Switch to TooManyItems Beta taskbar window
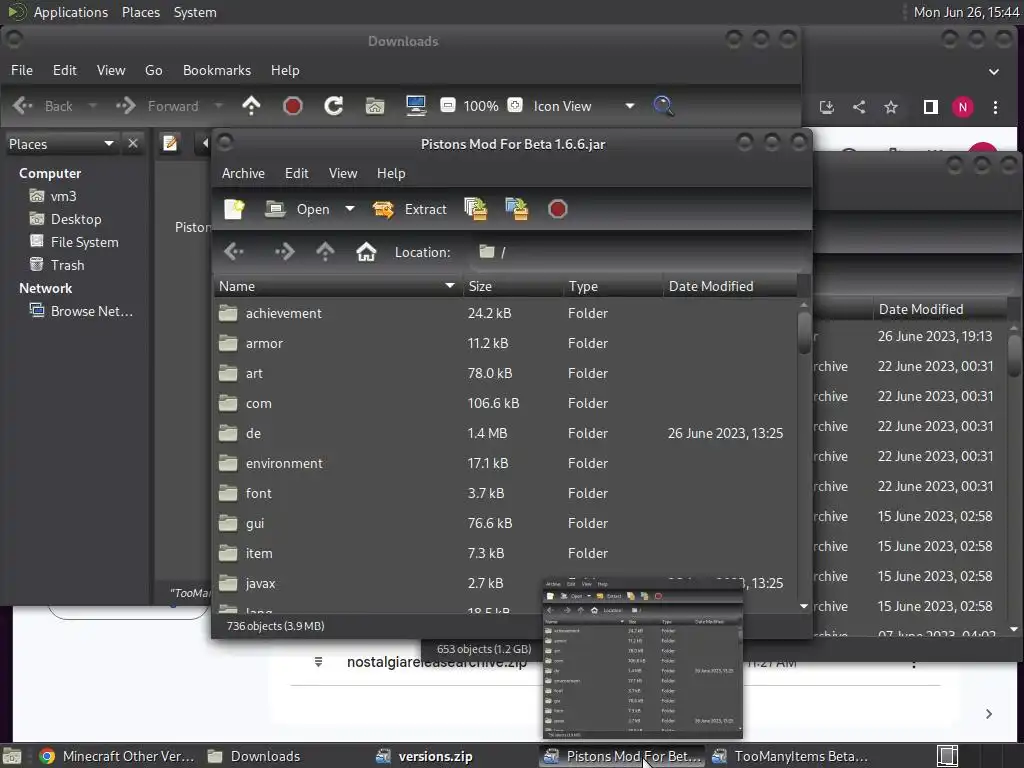 coord(790,756)
